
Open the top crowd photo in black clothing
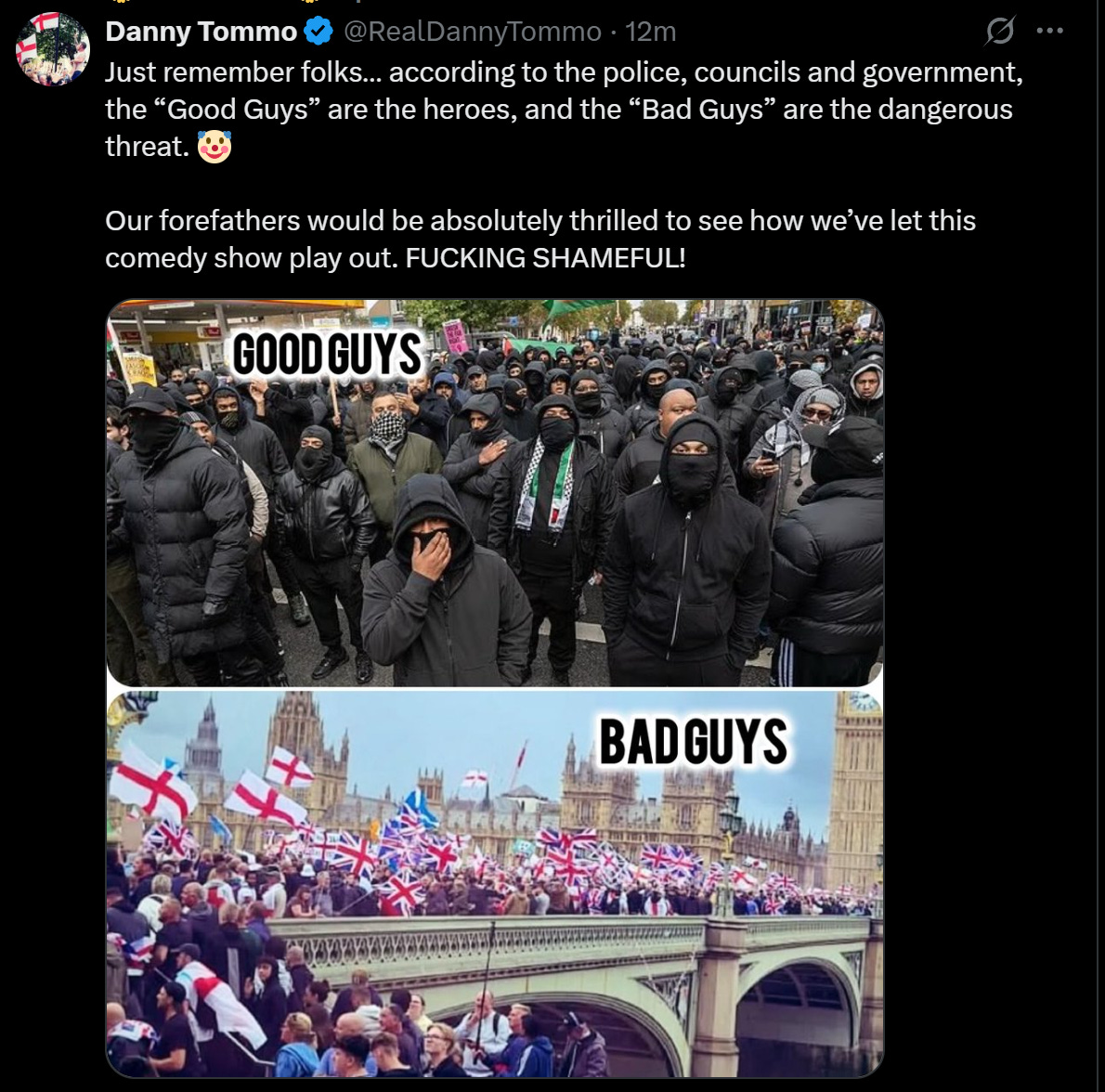[495, 492]
